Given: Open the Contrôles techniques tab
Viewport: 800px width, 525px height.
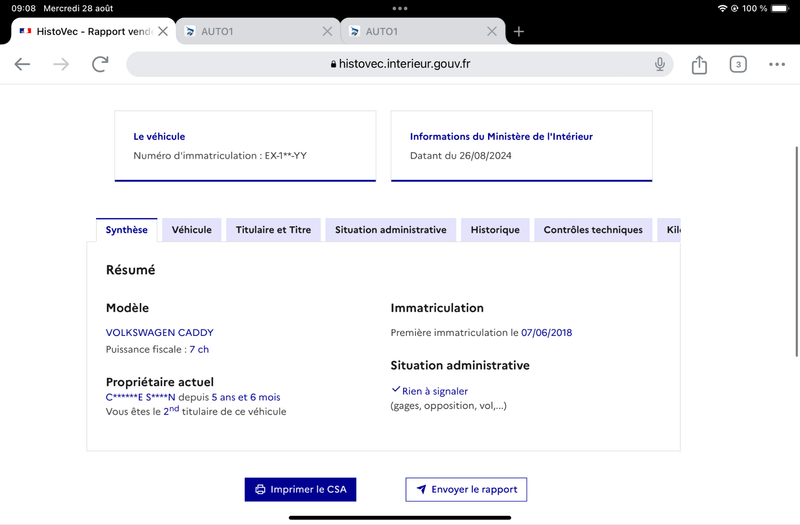Looking at the screenshot, I should coord(593,230).
